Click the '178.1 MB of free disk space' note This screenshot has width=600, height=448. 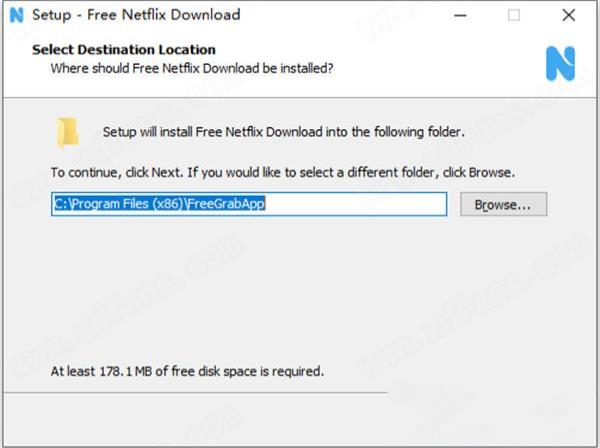188,371
